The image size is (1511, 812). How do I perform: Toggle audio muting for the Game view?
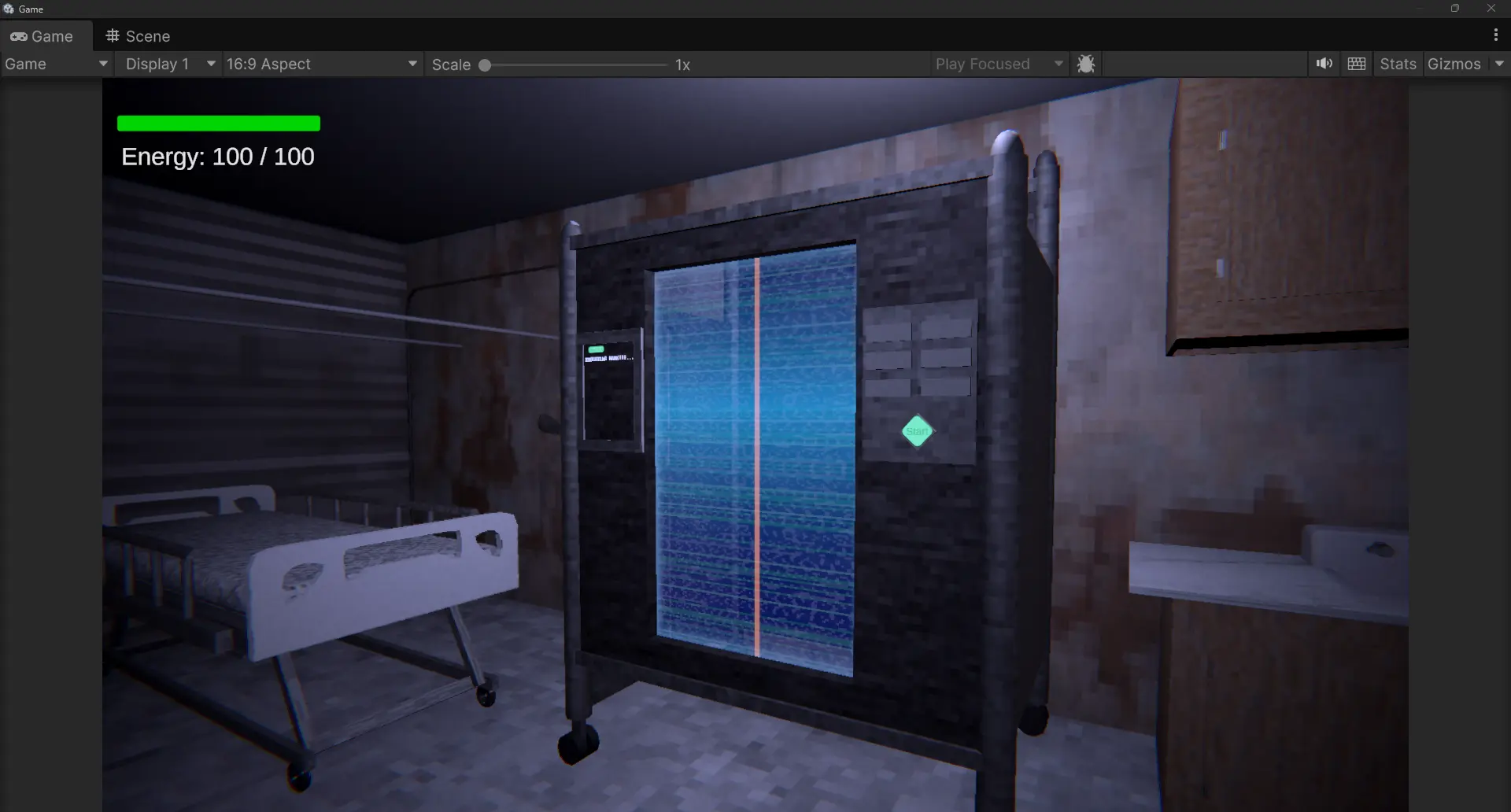(1324, 64)
